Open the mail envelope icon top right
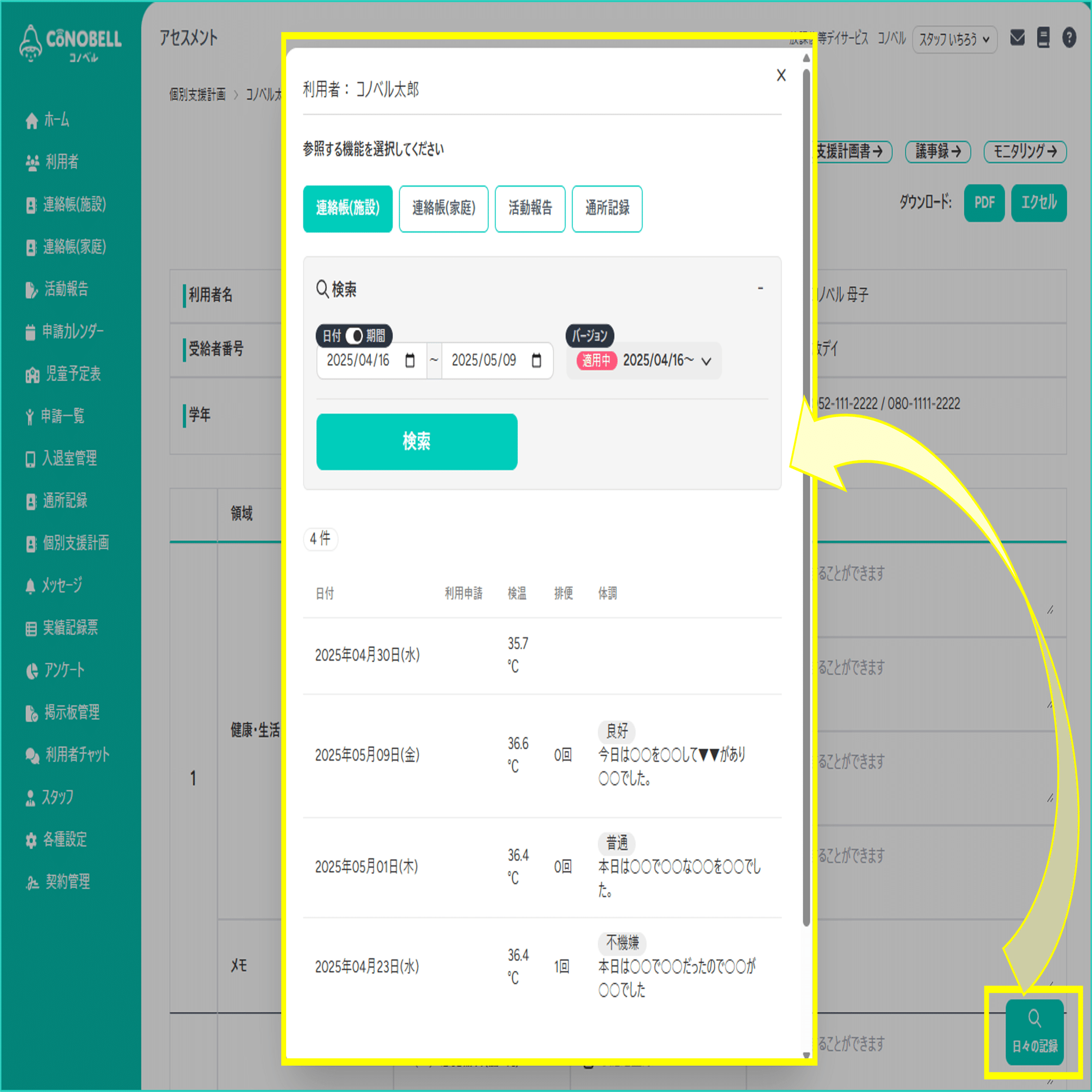1092x1092 pixels. [1017, 37]
